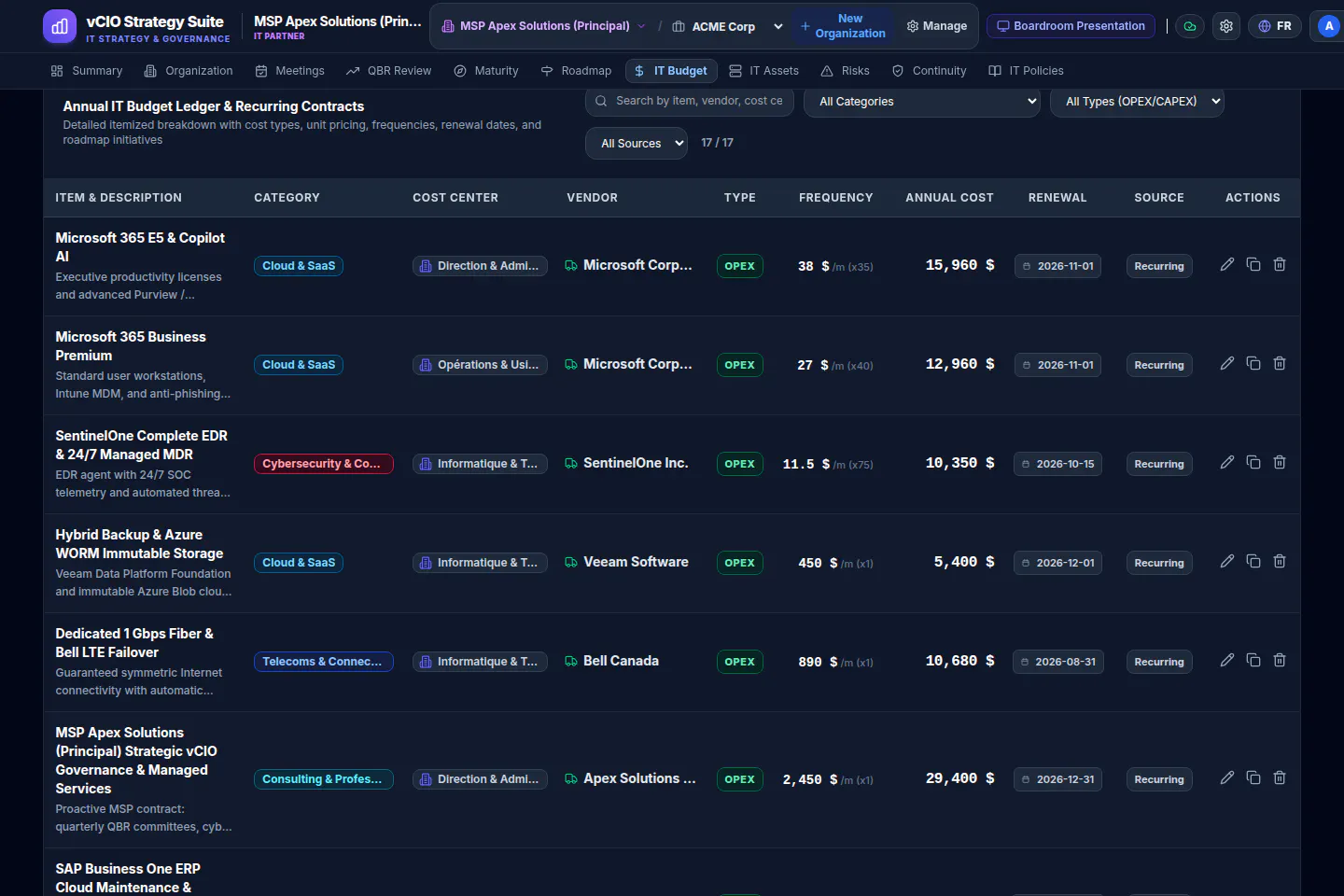Click the Apex Solutions ... vendor name
The height and width of the screenshot is (896, 1344).
coord(639,778)
